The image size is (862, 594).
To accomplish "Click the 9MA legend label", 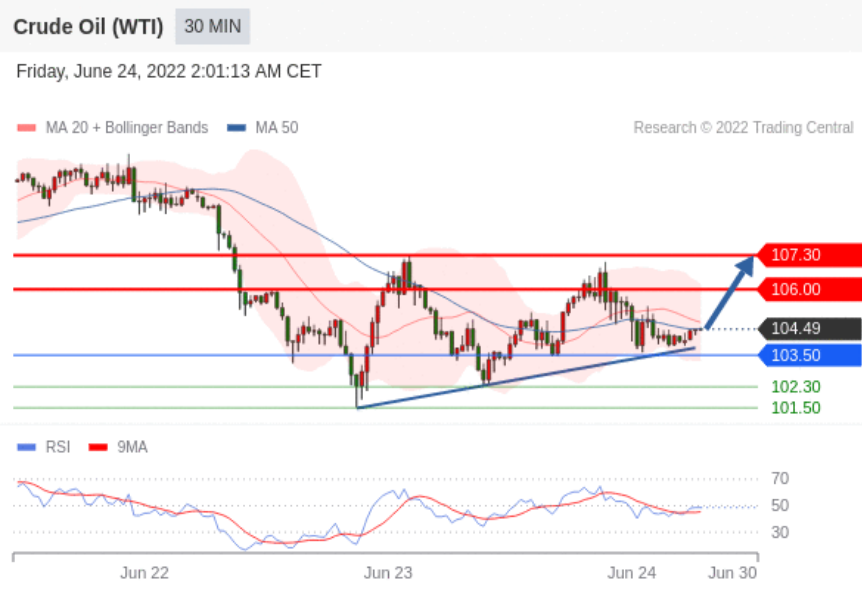I will [x=132, y=447].
